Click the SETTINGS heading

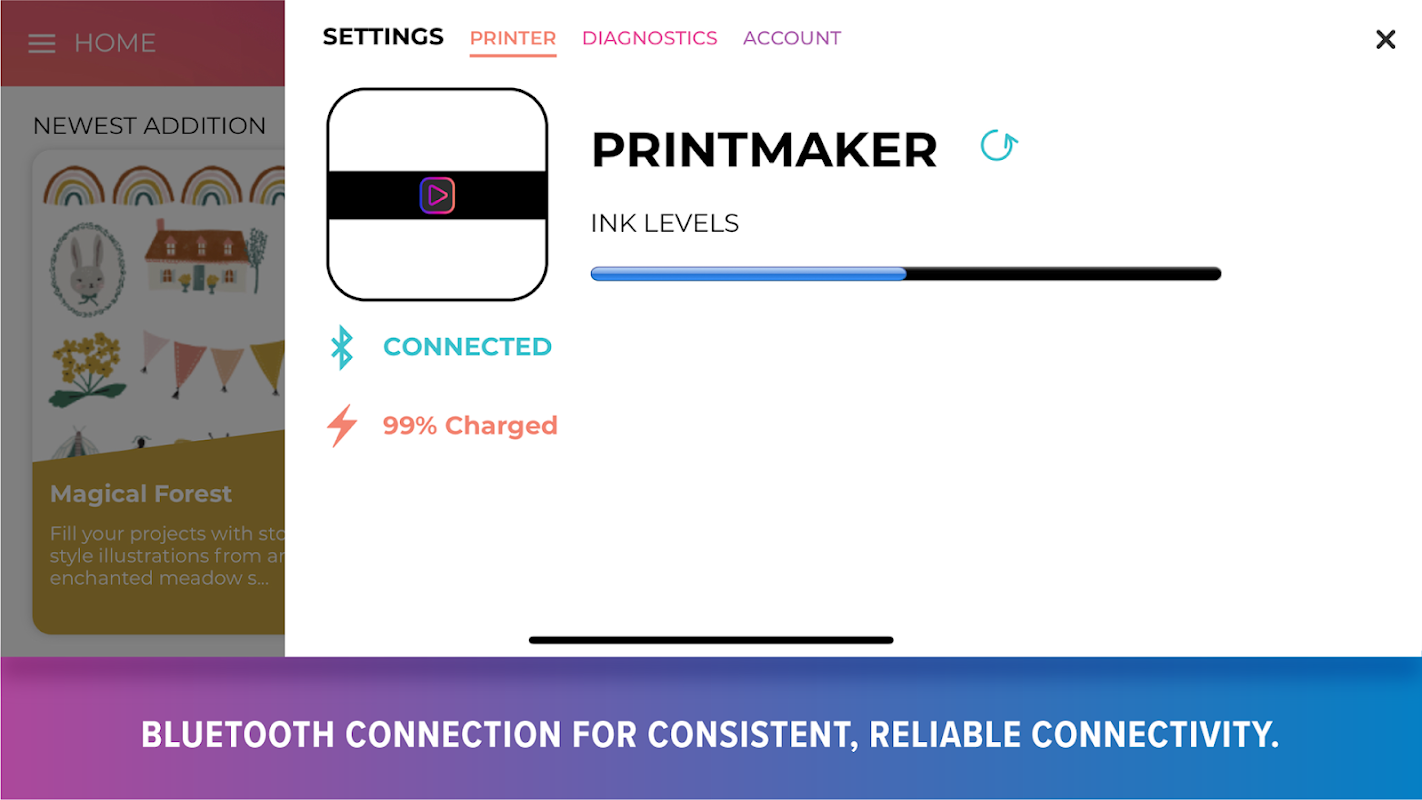tap(383, 37)
